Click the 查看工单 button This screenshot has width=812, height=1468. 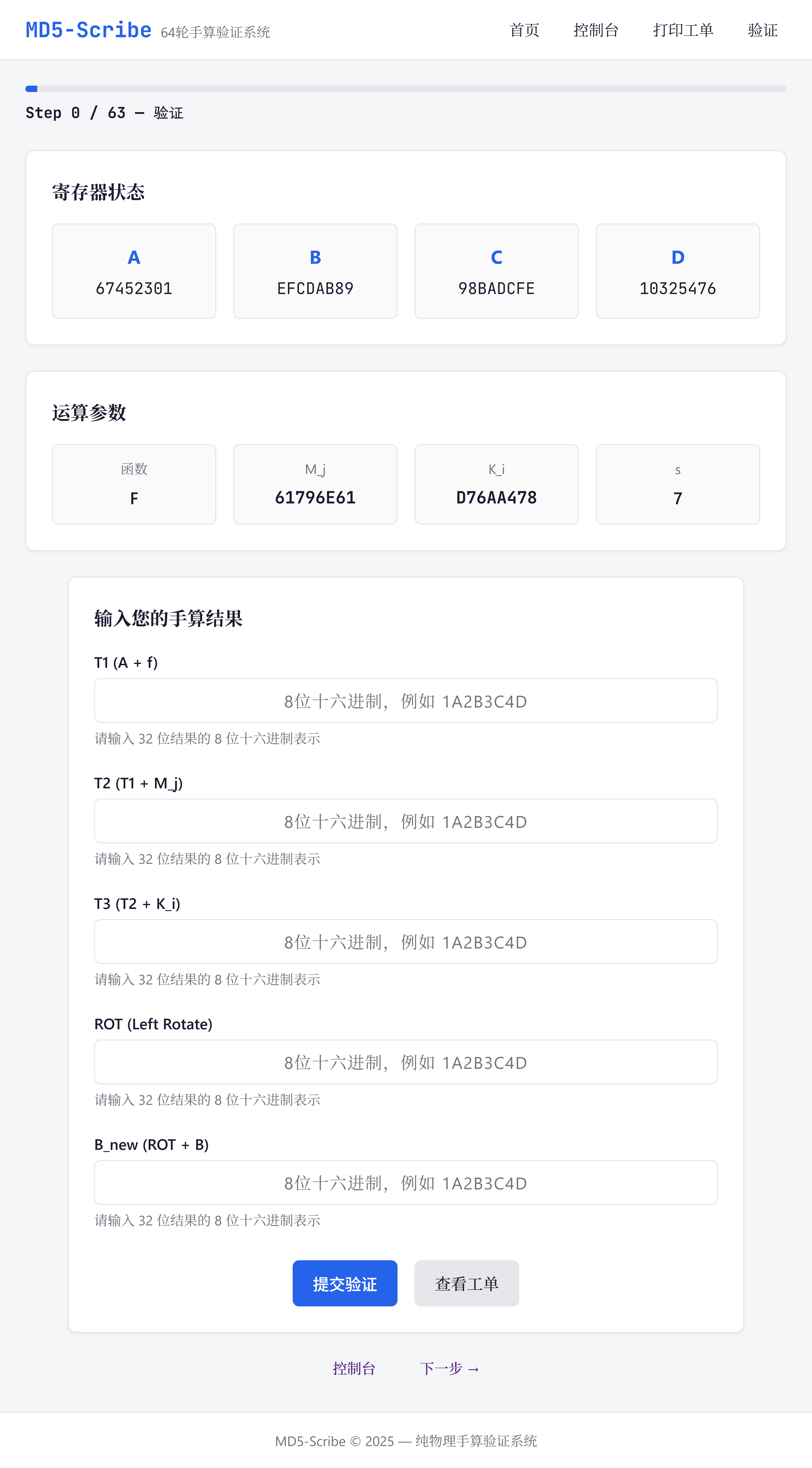[x=466, y=1283]
